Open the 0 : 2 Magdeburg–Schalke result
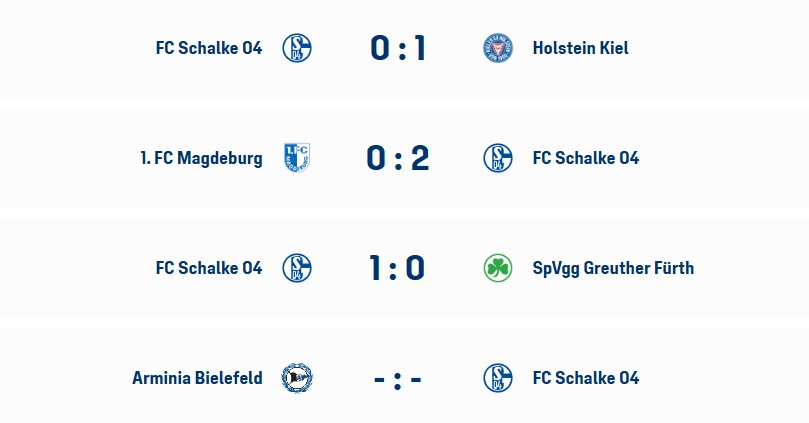This screenshot has width=809, height=423. coord(398,158)
